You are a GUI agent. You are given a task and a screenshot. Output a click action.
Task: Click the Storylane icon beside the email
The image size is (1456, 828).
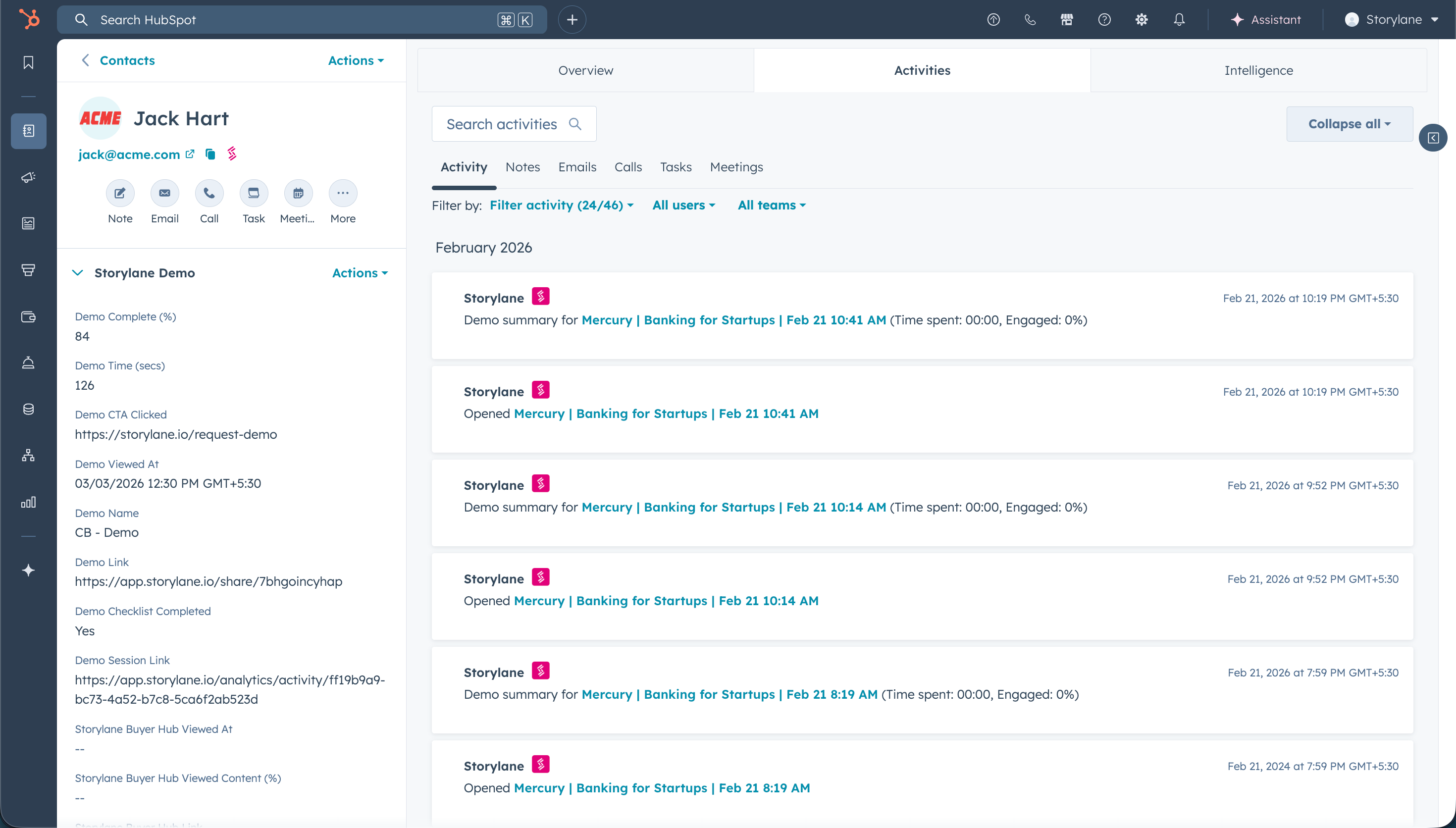232,154
